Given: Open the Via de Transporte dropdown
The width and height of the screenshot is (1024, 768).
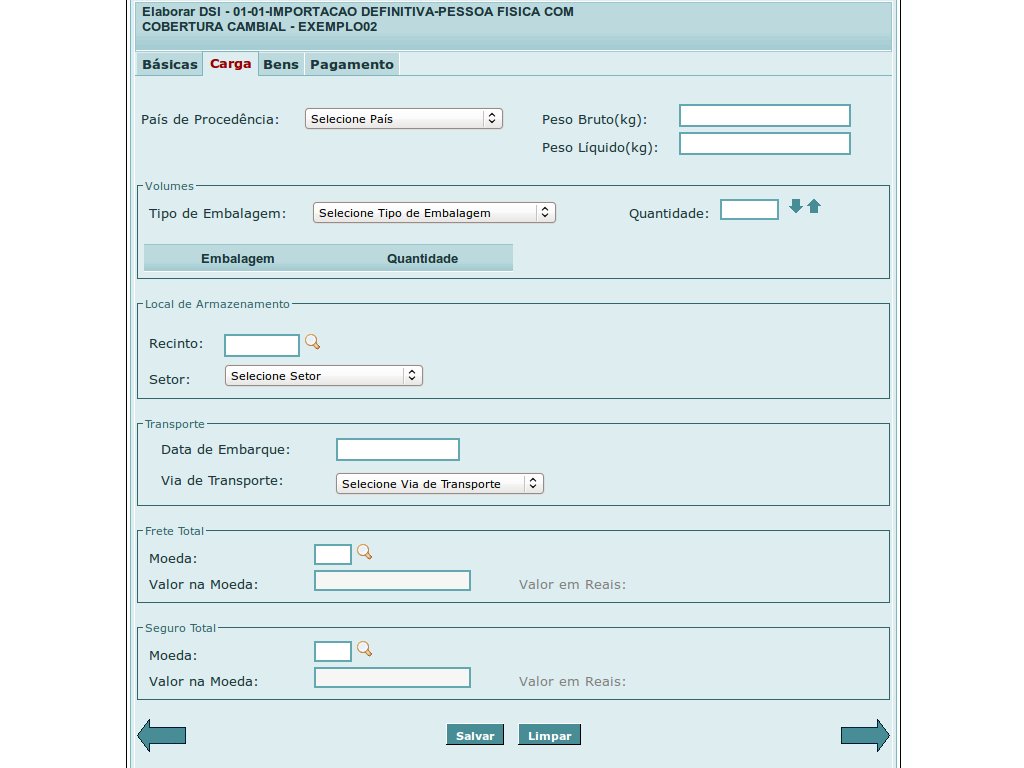Looking at the screenshot, I should [x=439, y=483].
